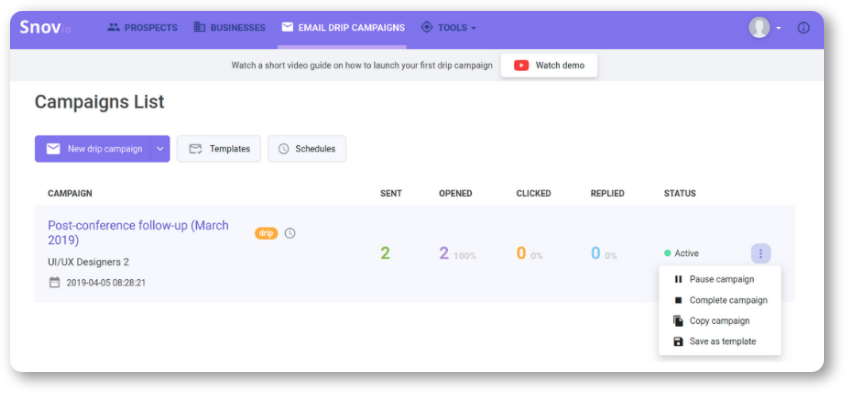Image resolution: width=846 pixels, height=393 pixels.
Task: Open the Tools dropdown menu
Action: (x=448, y=28)
